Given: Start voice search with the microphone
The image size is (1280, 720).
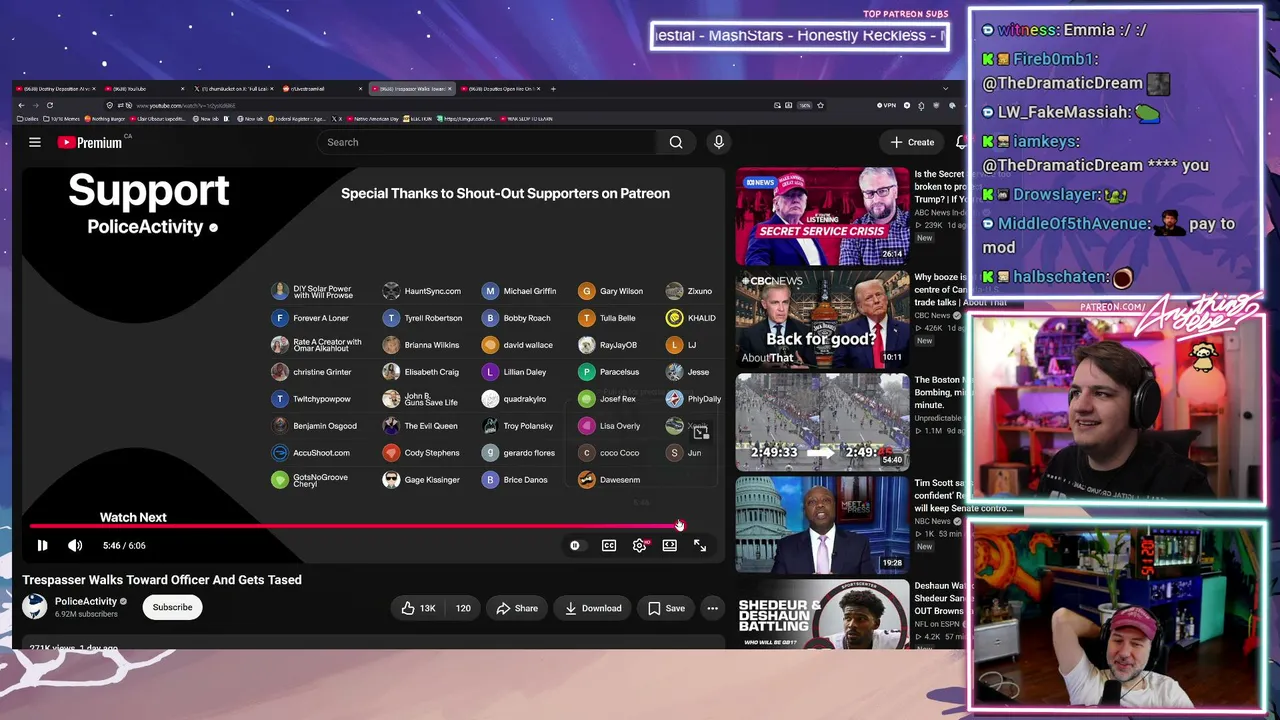Looking at the screenshot, I should point(718,142).
